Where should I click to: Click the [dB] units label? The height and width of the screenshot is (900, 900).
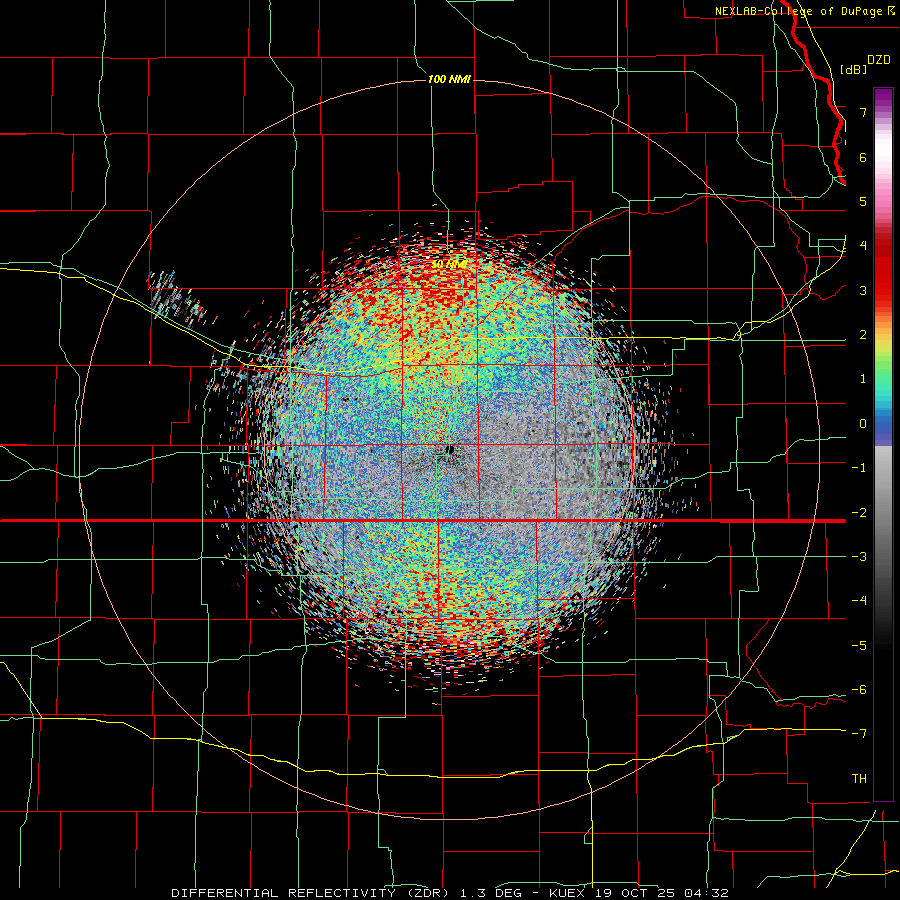(853, 70)
